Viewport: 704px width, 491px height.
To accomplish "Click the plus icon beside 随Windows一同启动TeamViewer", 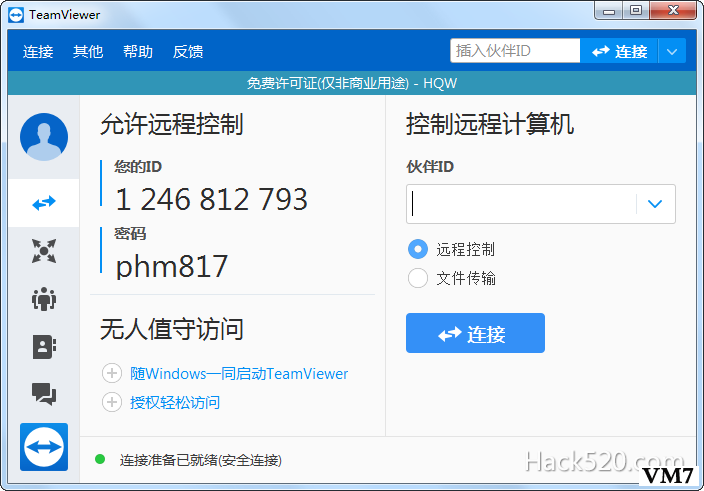I will tap(112, 373).
